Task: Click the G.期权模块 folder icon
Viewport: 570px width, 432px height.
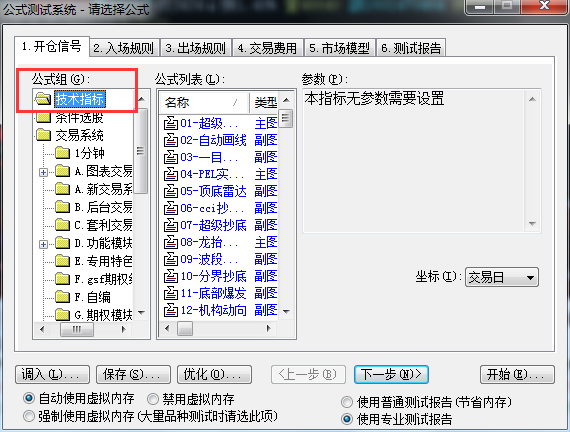Action: (63, 314)
